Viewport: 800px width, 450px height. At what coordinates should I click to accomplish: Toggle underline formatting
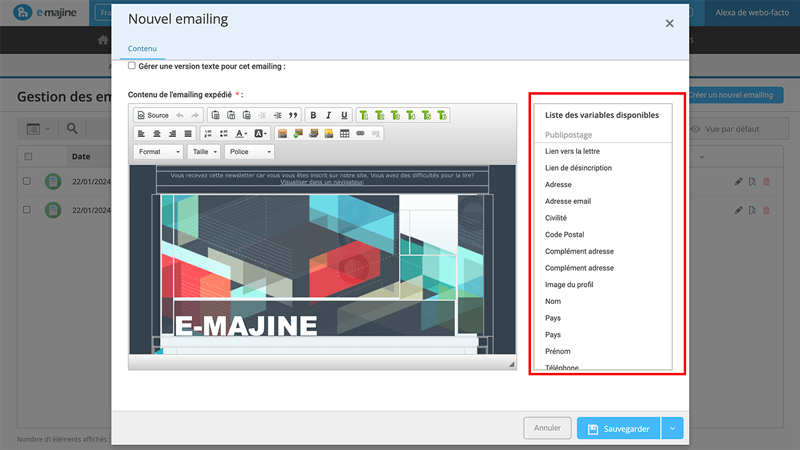pyautogui.click(x=344, y=115)
